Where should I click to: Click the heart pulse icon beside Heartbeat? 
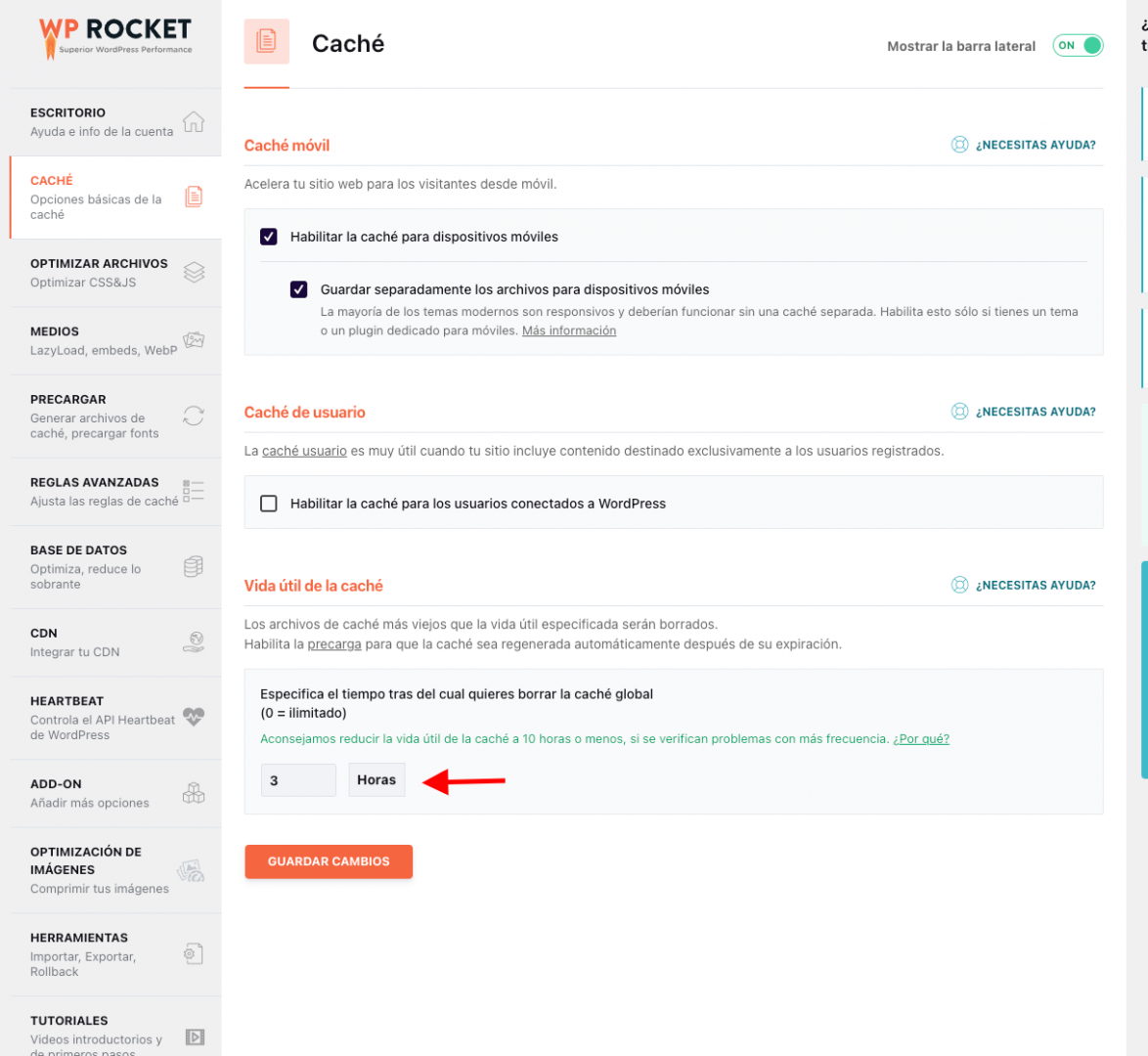point(194,716)
